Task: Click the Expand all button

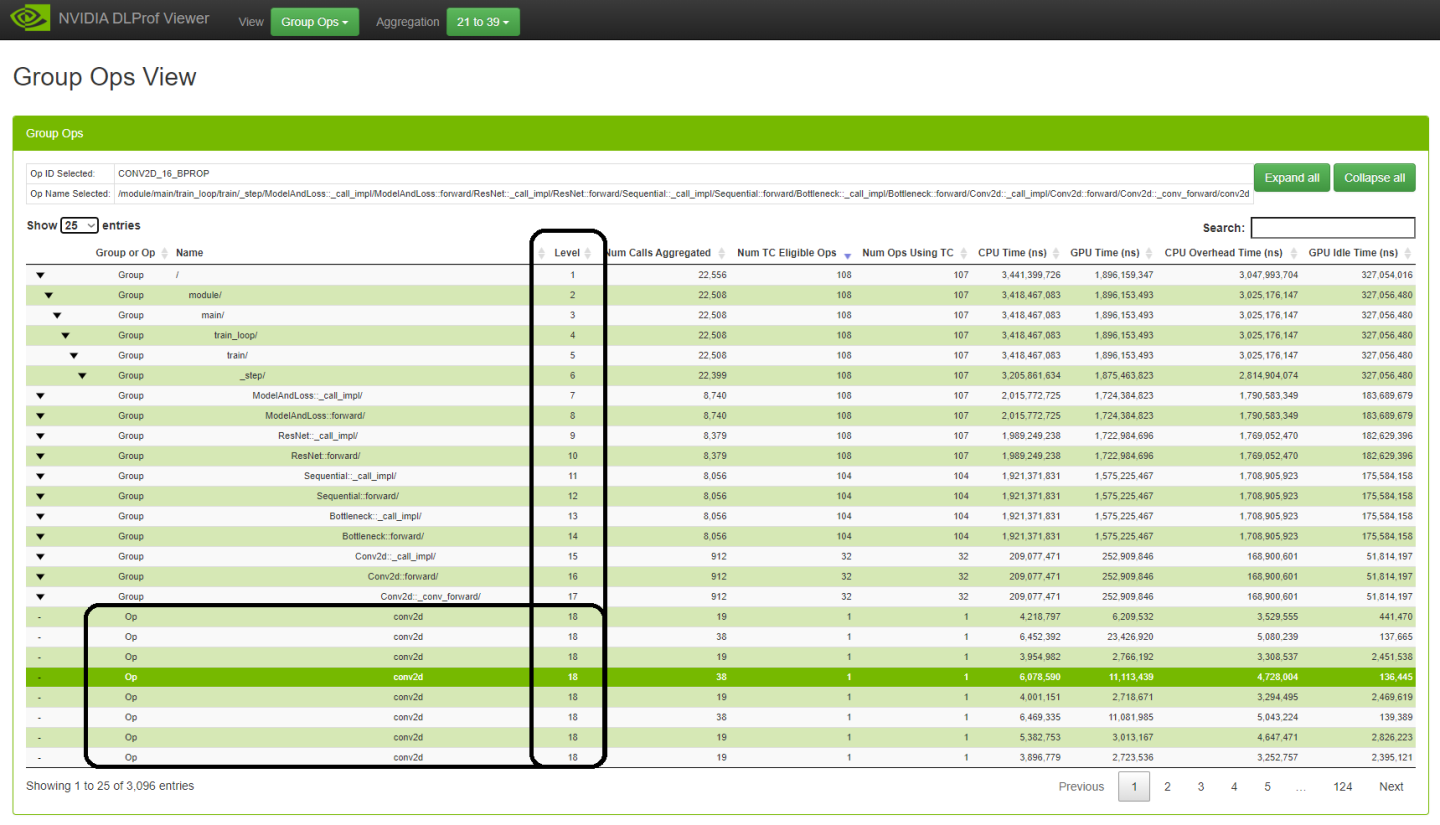Action: click(1291, 178)
